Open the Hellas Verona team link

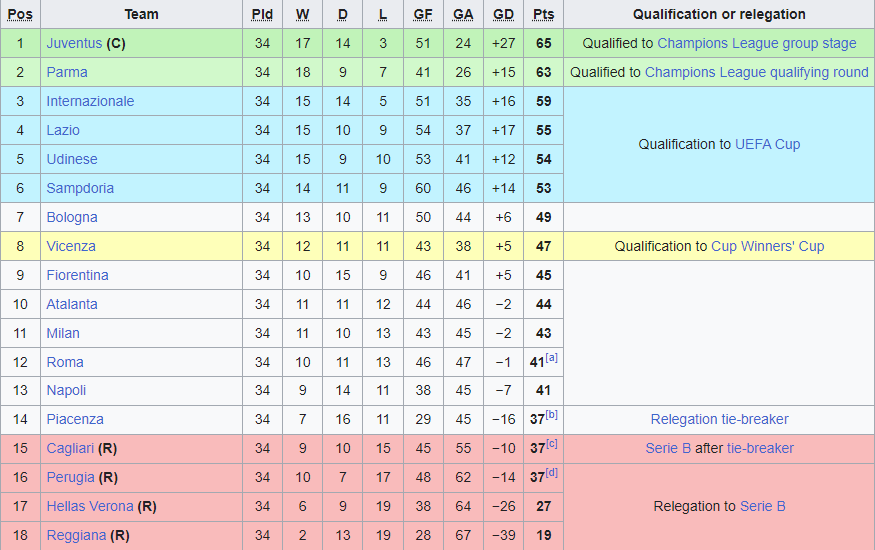click(90, 506)
